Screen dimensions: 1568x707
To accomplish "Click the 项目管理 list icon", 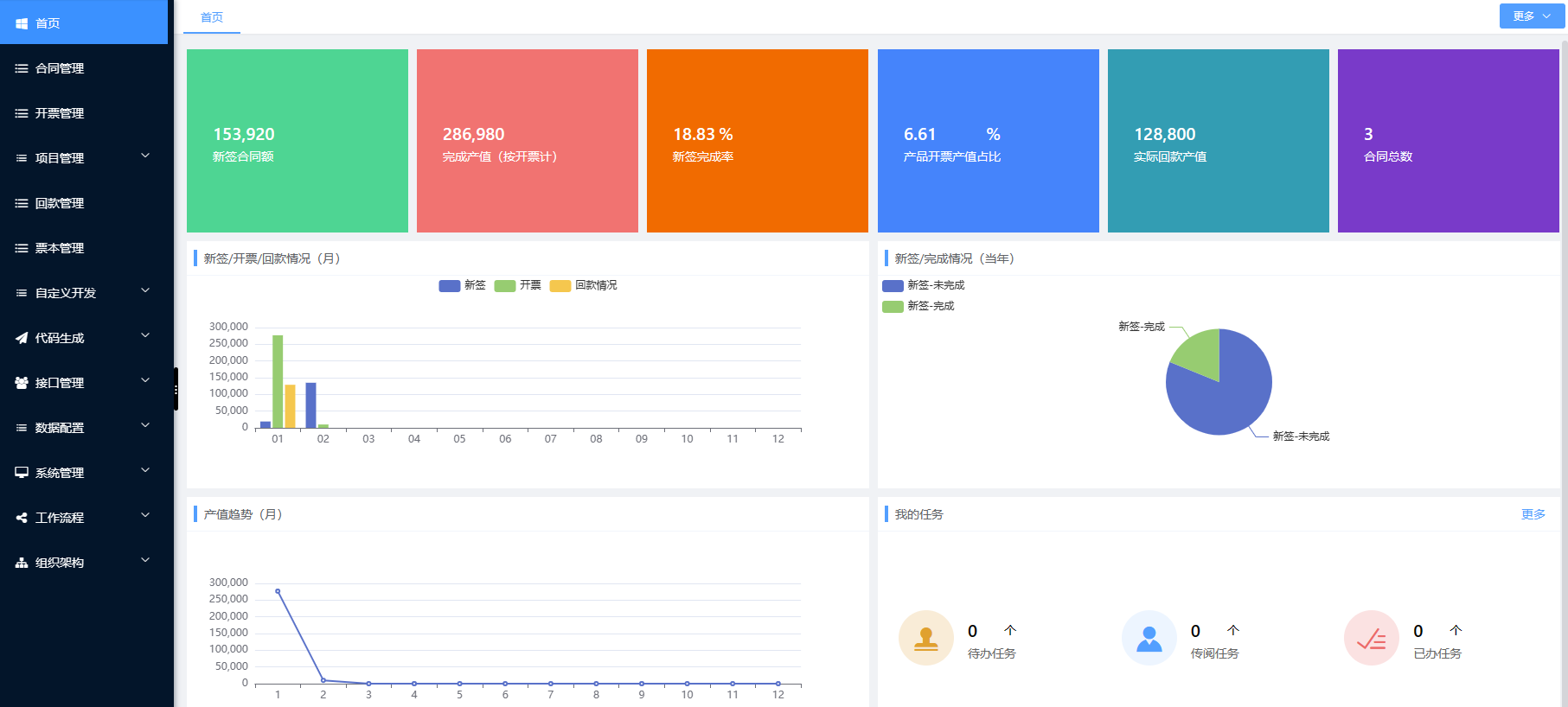I will tap(22, 158).
